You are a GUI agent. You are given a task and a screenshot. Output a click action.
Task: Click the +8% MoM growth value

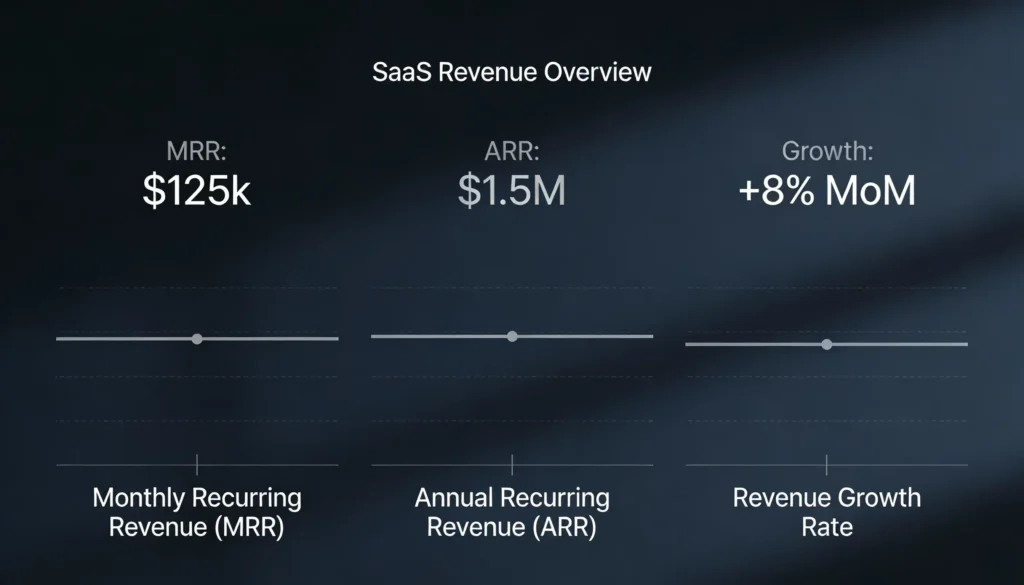click(x=826, y=191)
